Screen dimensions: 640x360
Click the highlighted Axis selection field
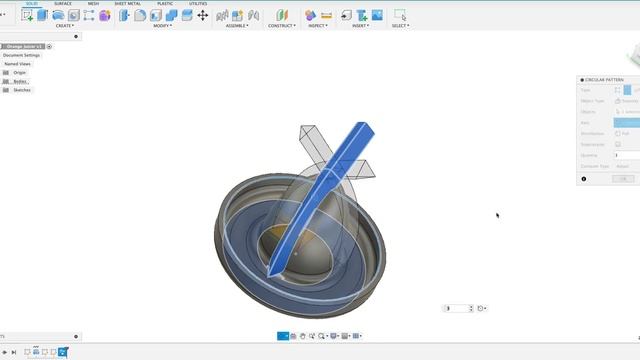pyautogui.click(x=627, y=122)
